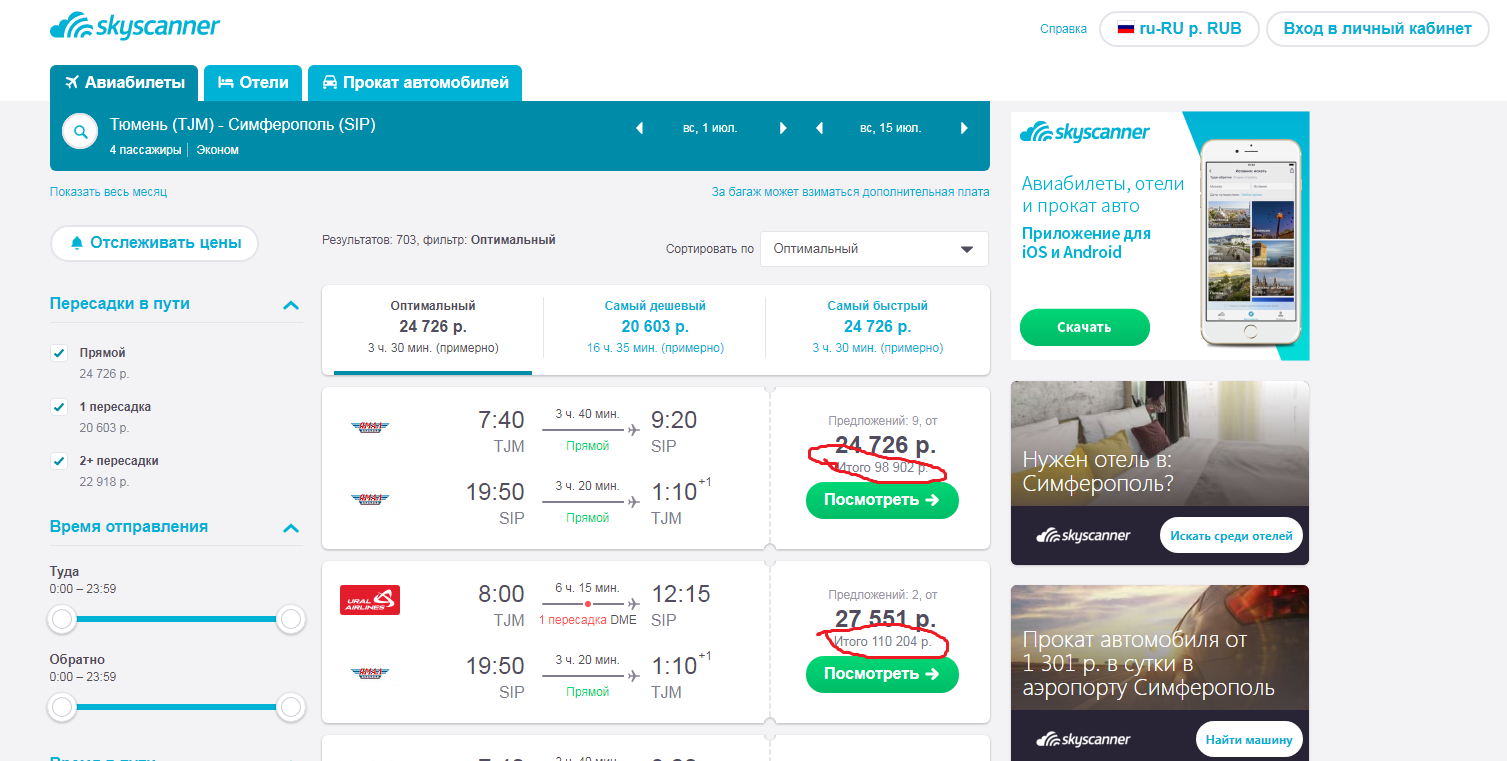The image size is (1507, 761).
Task: Click the baggage fee notice link
Action: (851, 192)
